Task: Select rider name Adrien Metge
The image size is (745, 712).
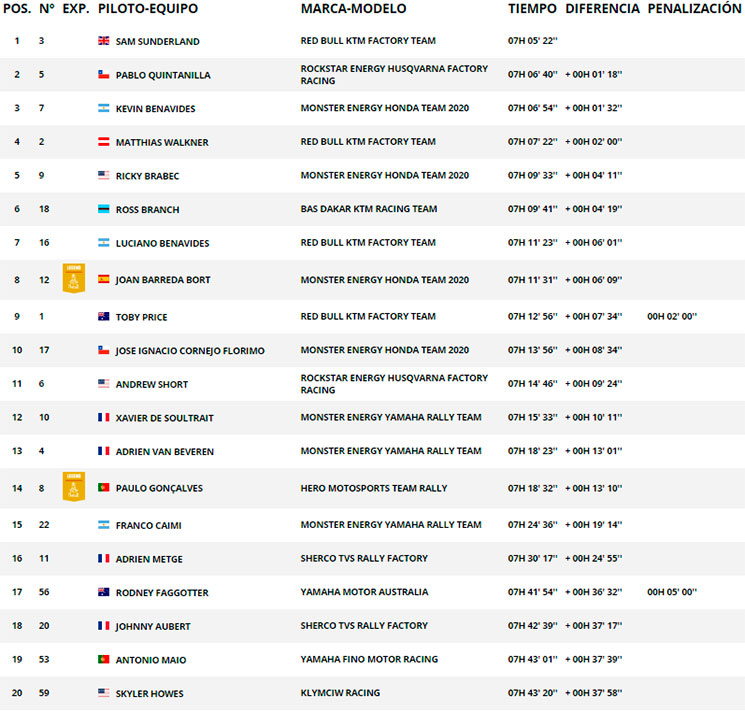Action: [149, 559]
